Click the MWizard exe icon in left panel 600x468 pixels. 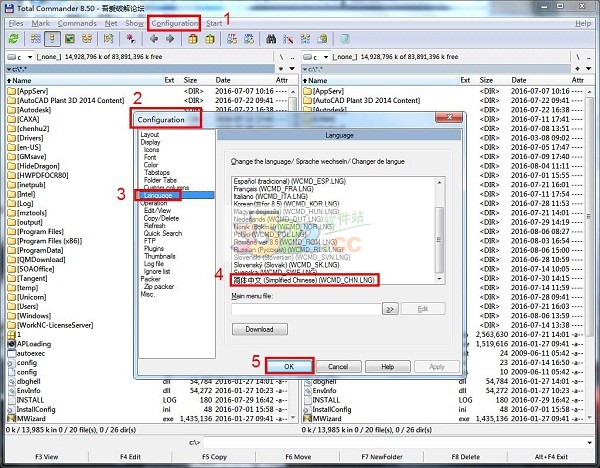[x=11, y=419]
